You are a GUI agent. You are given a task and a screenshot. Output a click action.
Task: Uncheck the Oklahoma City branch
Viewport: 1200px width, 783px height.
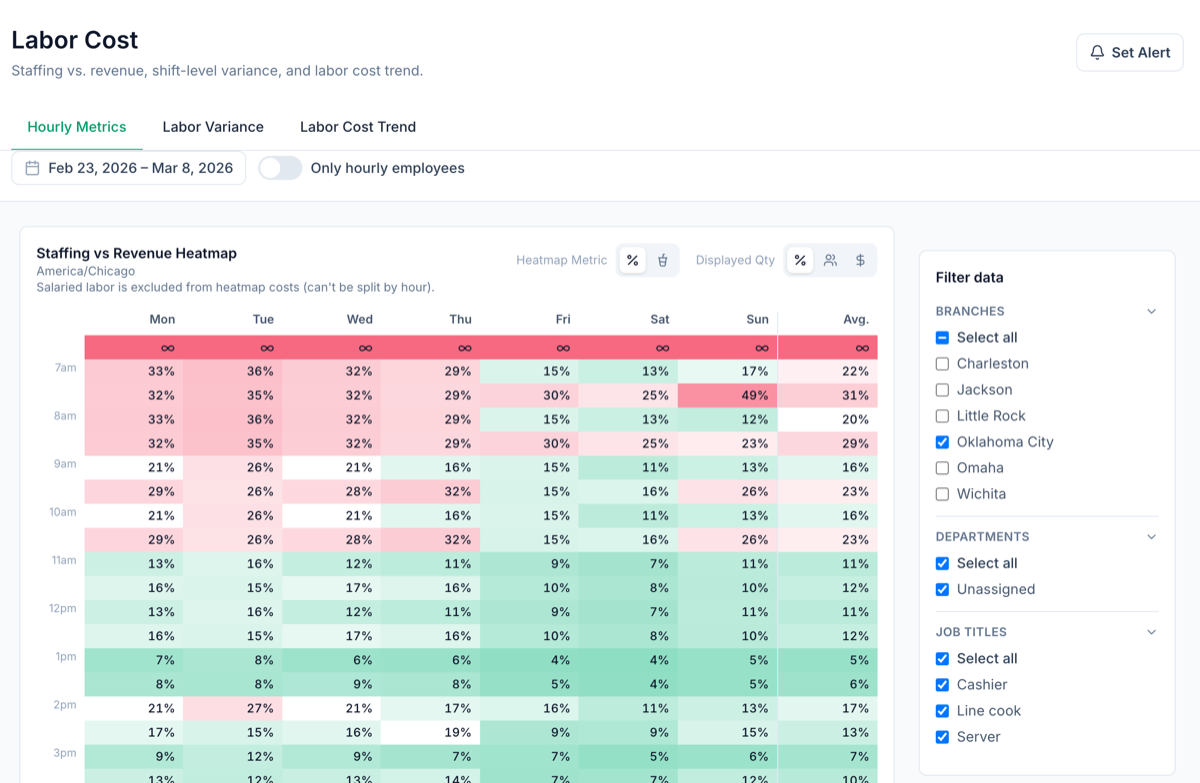pyautogui.click(x=942, y=442)
